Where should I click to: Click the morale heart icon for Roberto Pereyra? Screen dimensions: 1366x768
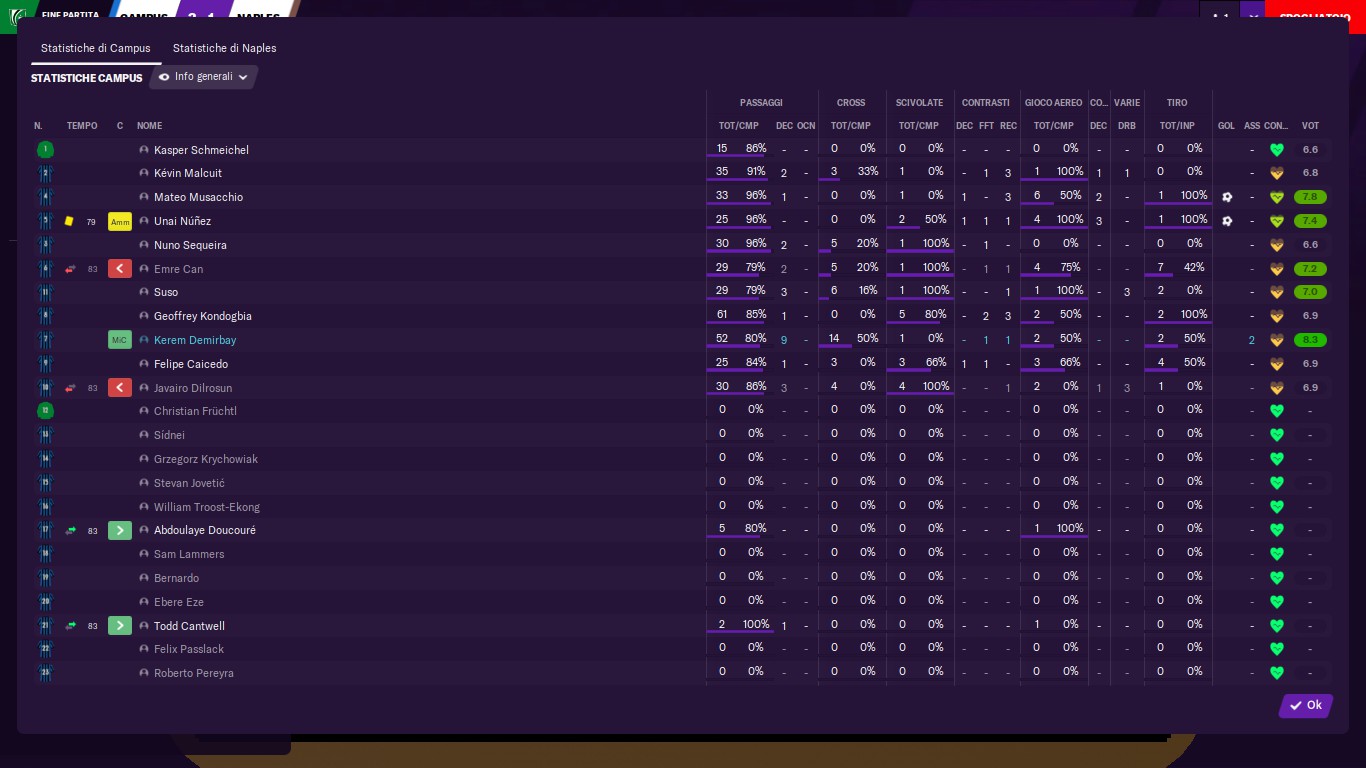1276,673
